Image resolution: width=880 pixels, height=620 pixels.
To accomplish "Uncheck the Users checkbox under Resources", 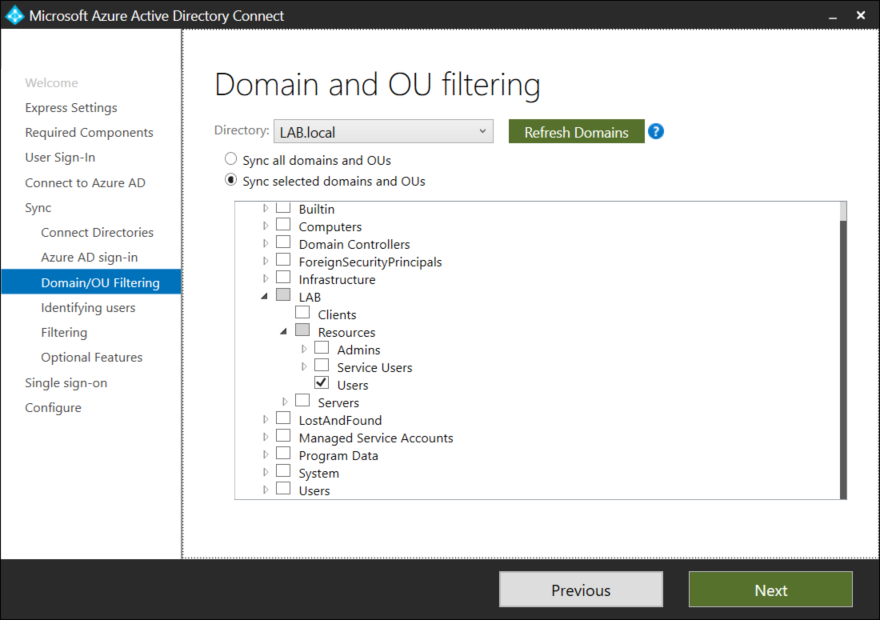I will tap(322, 383).
